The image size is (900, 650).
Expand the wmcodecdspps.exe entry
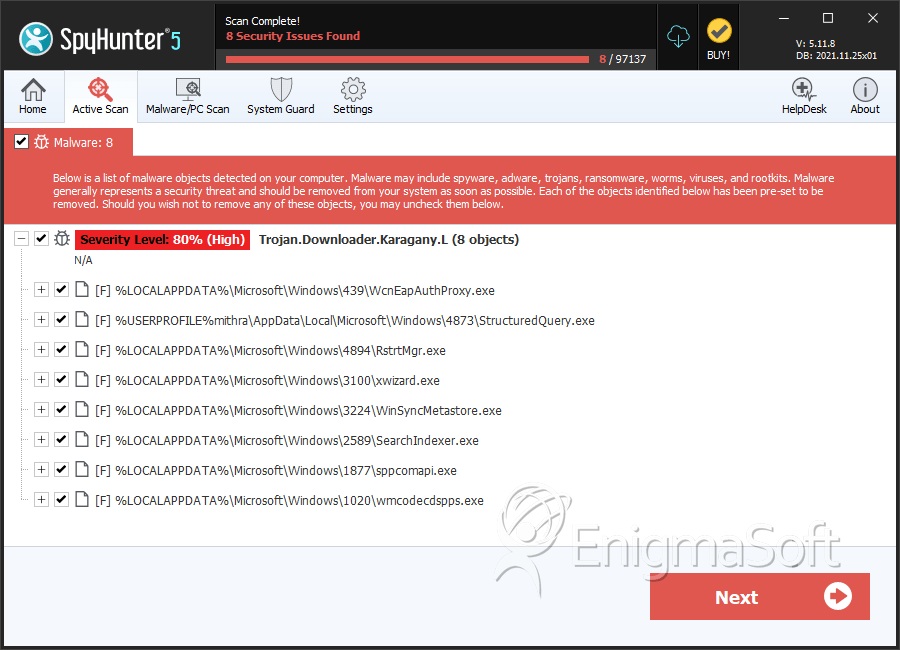[41, 500]
